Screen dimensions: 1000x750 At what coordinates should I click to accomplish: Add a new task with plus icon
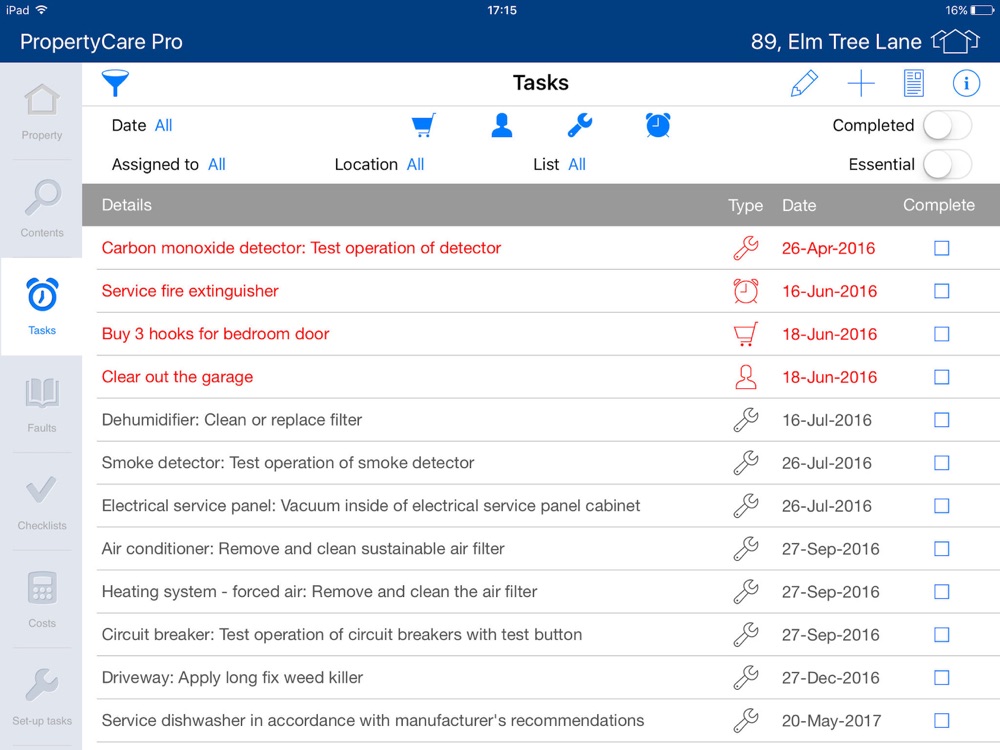[860, 83]
